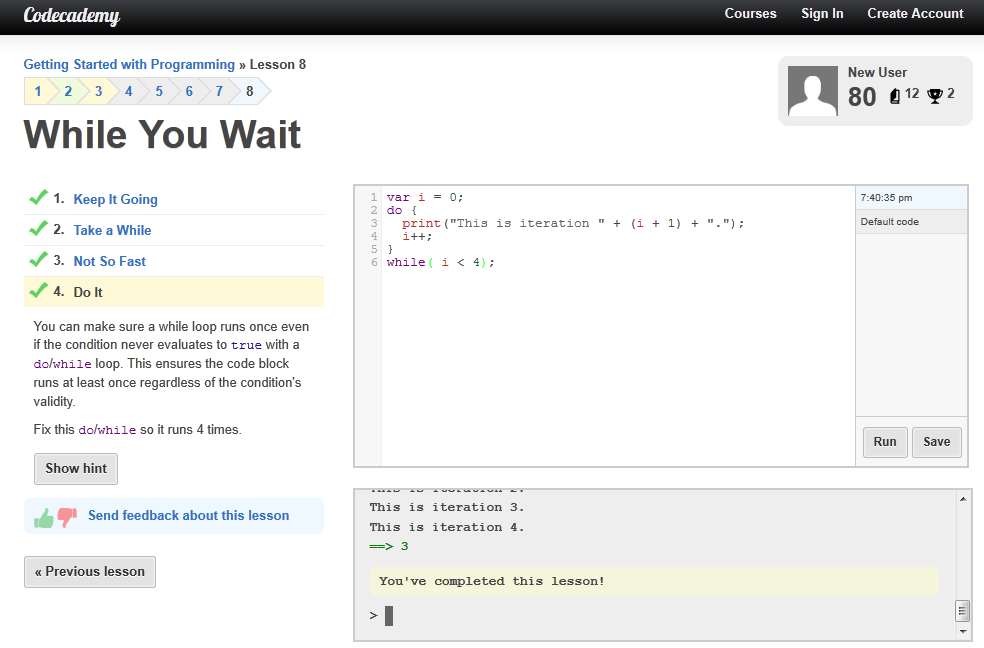Select Create Account in the top bar
The image size is (984, 648).
(x=915, y=14)
